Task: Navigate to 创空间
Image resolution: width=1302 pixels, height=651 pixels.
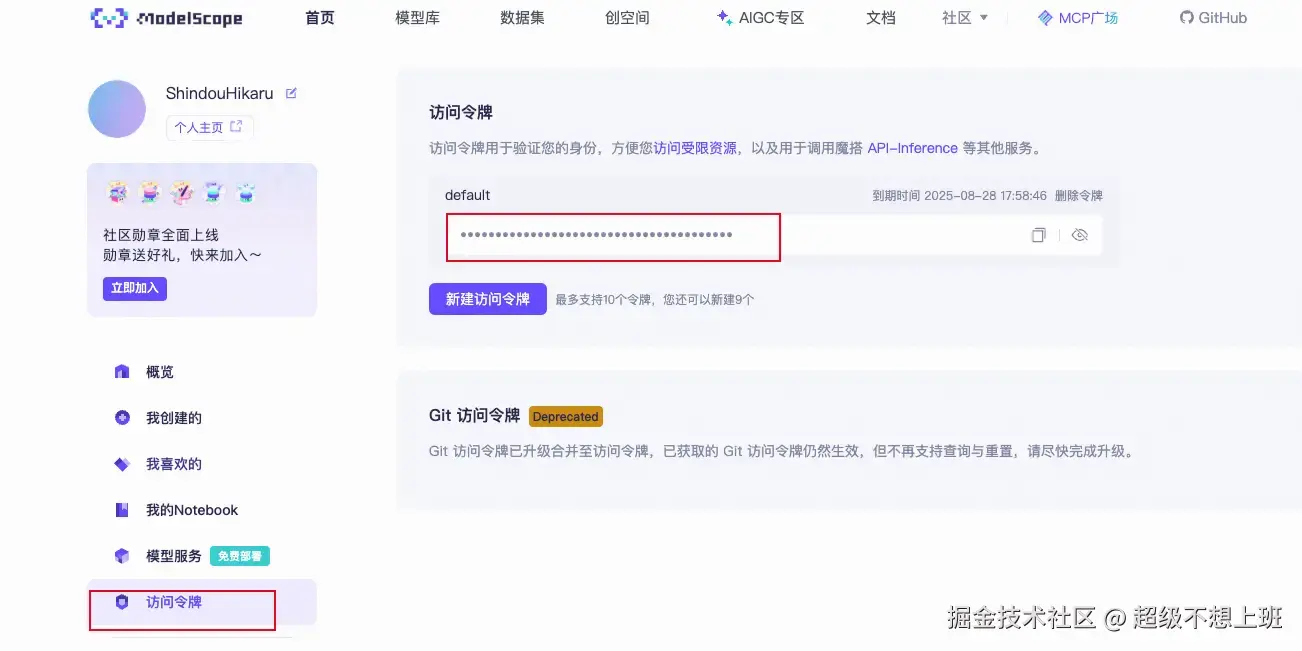Action: [626, 17]
